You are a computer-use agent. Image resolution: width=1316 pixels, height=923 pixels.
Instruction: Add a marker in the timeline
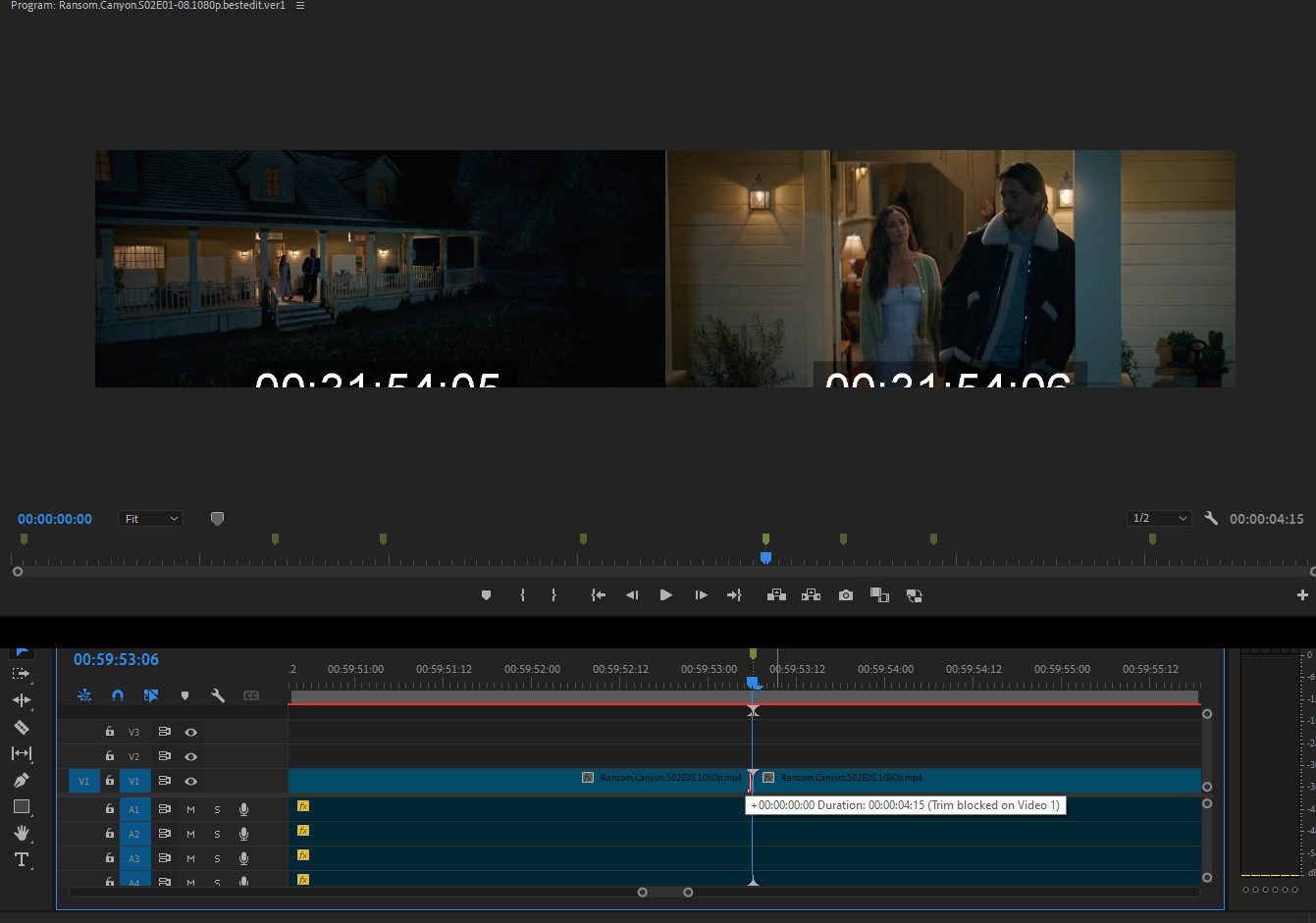point(184,695)
